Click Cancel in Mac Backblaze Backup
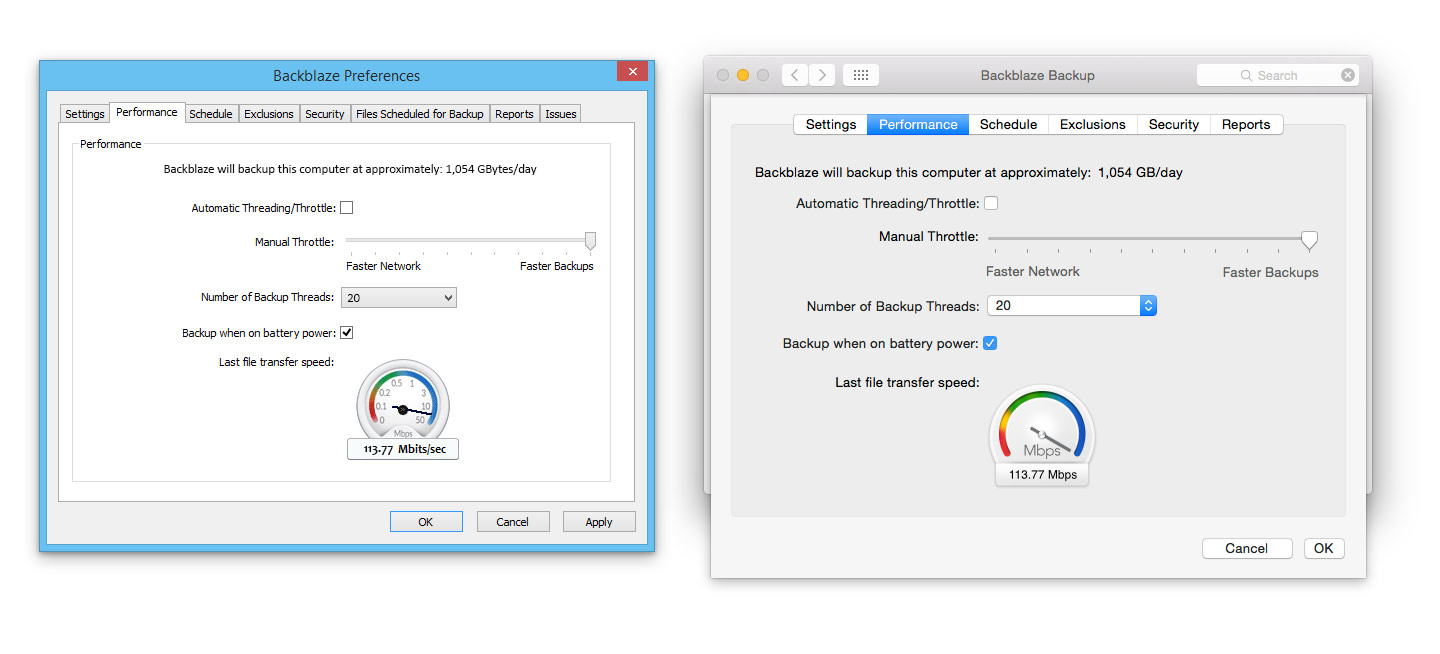The width and height of the screenshot is (1440, 654). click(1247, 548)
